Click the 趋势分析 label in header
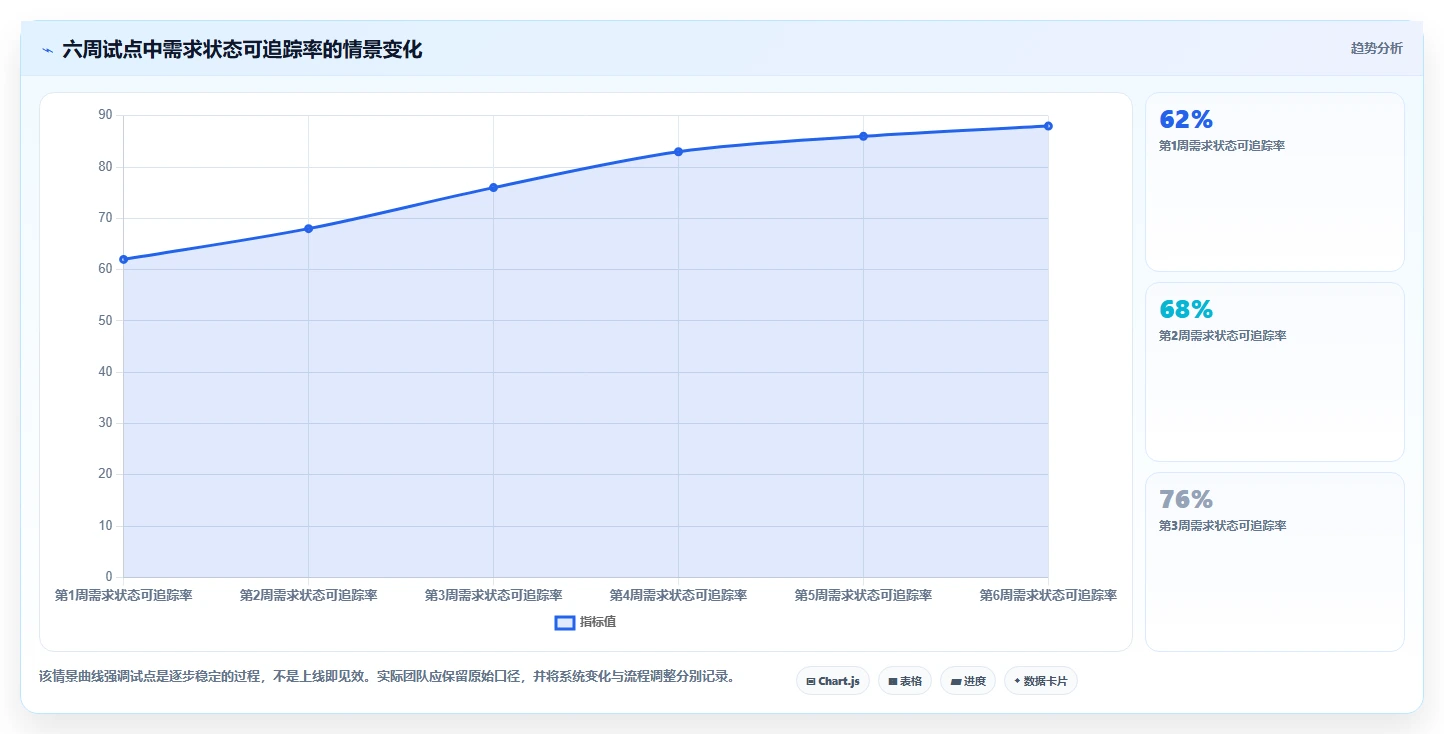Screen dimensions: 1444x734 1377,48
